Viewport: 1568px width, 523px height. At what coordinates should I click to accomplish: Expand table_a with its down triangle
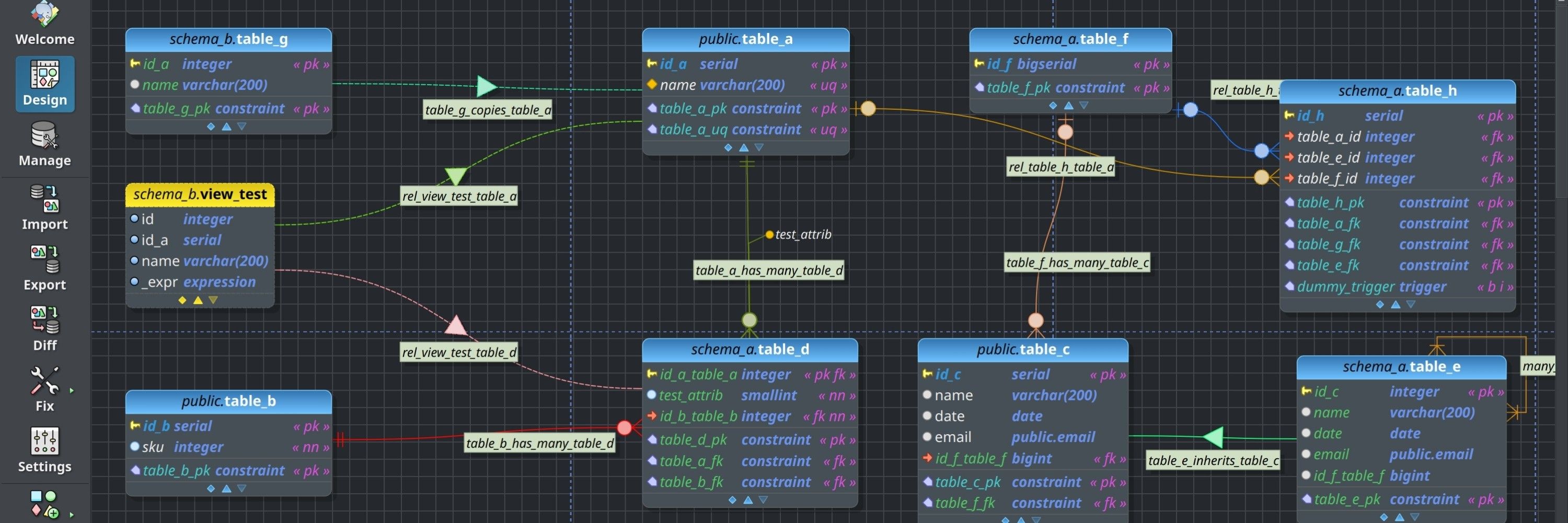pos(759,148)
